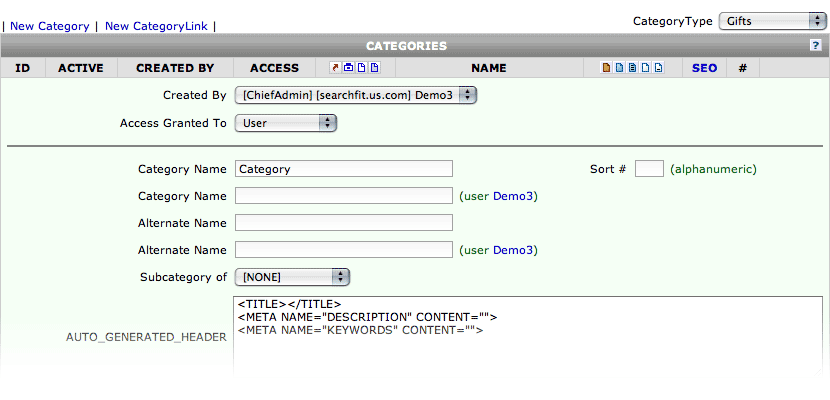Open the New Category link
Image resolution: width=830 pixels, height=400 pixels.
coord(50,26)
